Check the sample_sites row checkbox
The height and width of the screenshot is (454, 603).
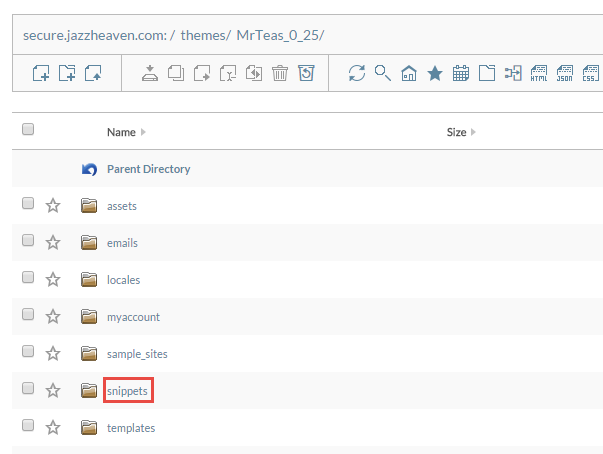tap(28, 351)
